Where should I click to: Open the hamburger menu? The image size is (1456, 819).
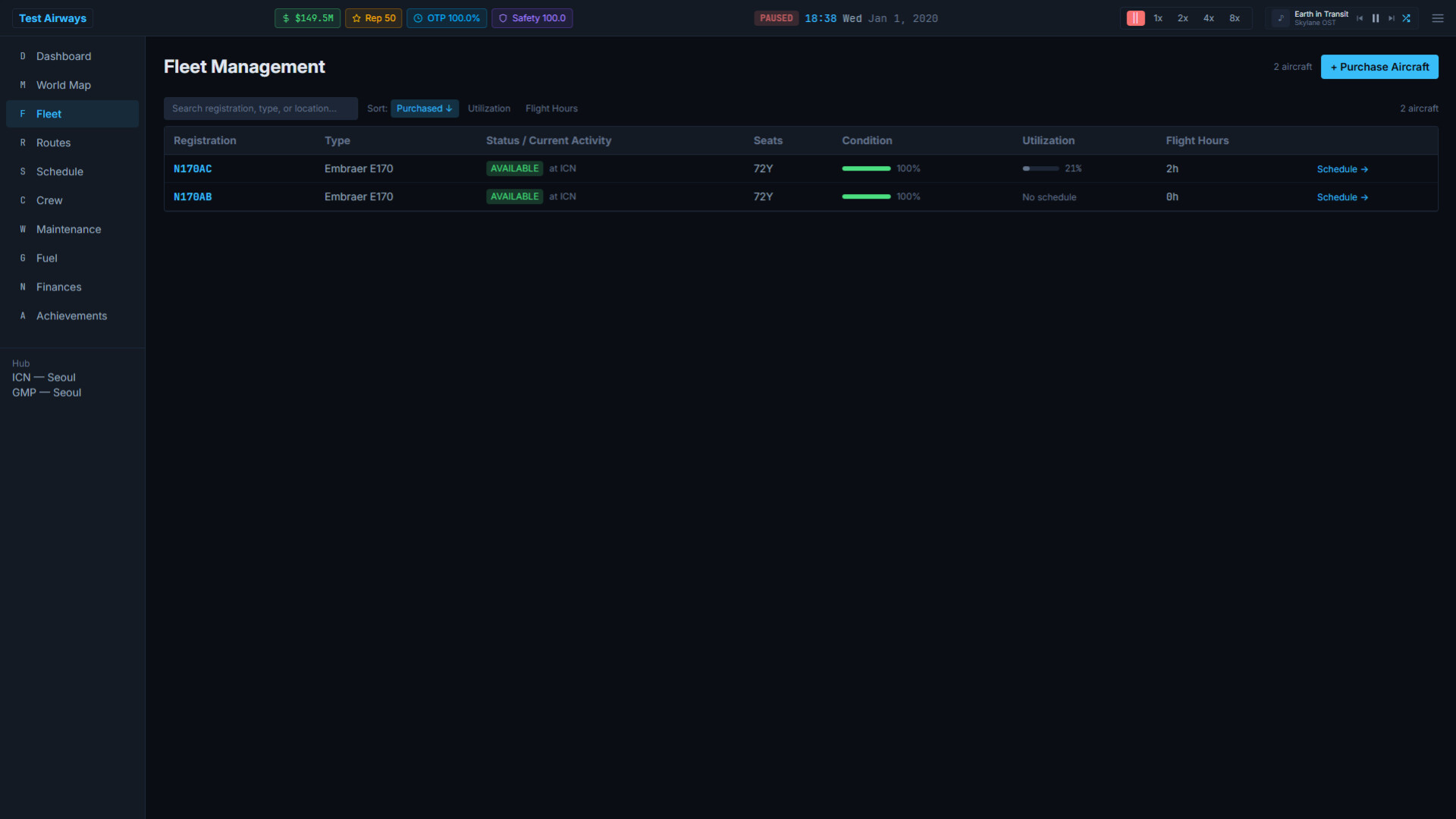[x=1438, y=18]
